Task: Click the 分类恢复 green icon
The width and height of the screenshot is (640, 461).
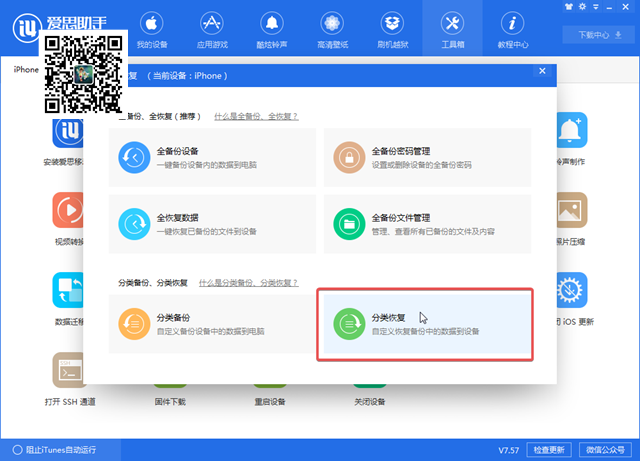Action: pos(349,324)
